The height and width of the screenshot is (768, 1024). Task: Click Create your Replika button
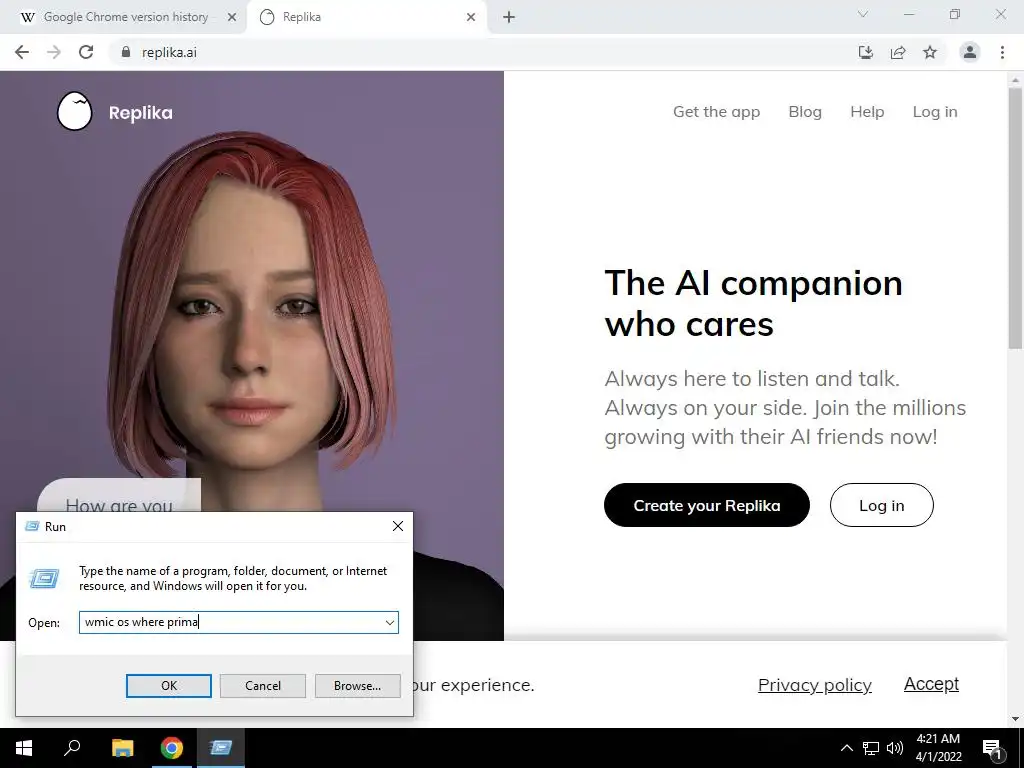click(707, 505)
